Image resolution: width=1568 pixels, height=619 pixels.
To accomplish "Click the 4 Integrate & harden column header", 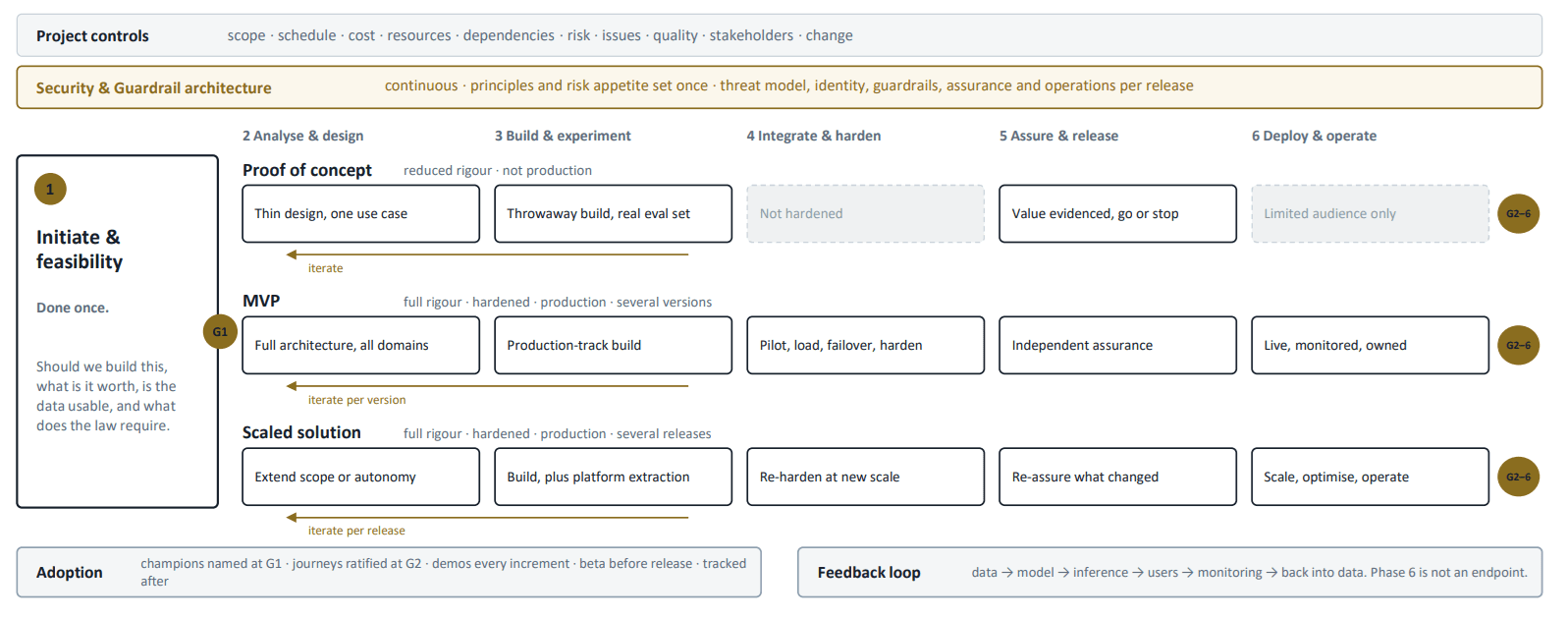I will pyautogui.click(x=814, y=136).
